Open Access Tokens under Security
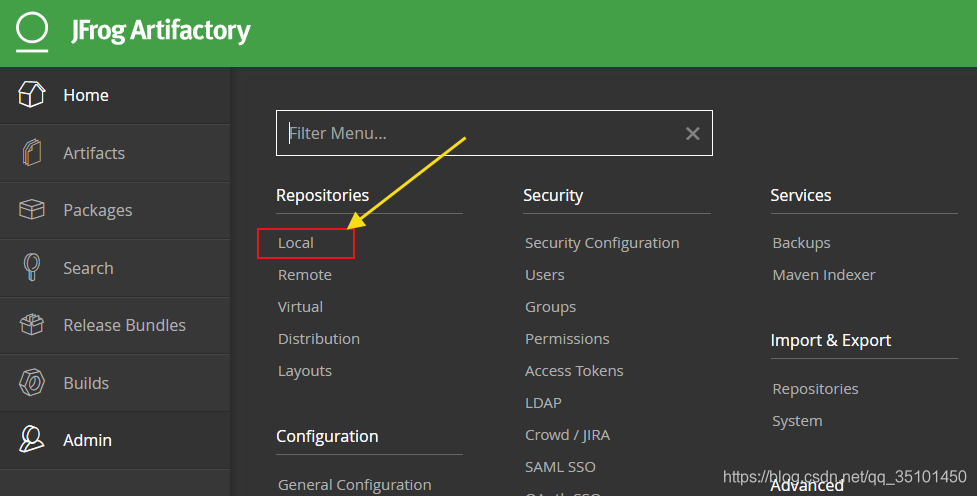This screenshot has height=496, width=977. [x=574, y=371]
